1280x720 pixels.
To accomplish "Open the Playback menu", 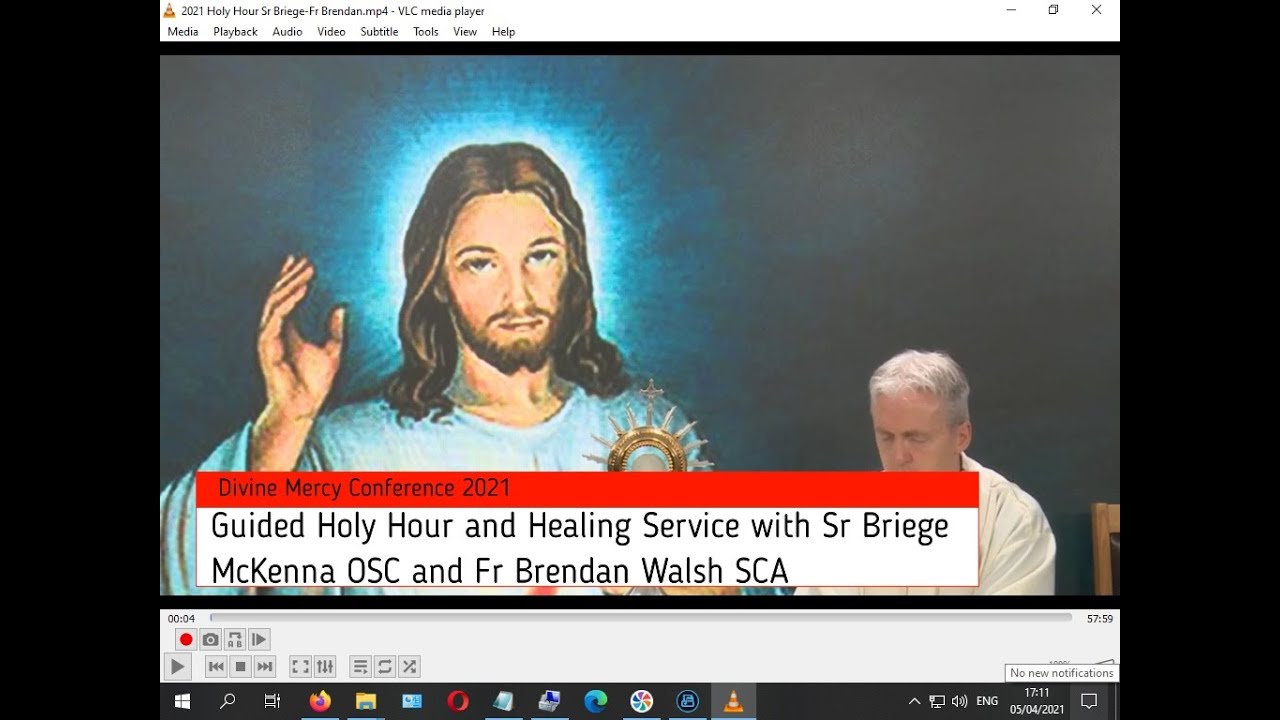I will click(x=235, y=32).
